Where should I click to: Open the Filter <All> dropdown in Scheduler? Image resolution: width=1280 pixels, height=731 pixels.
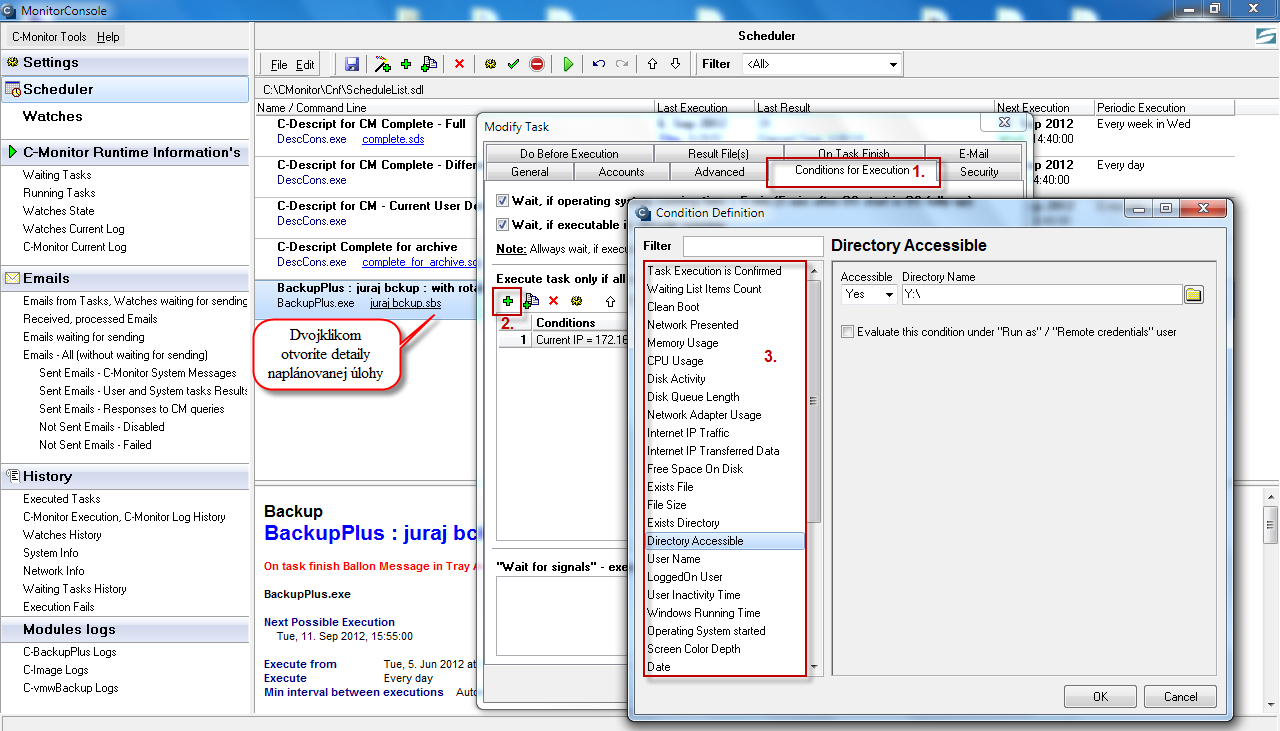pyautogui.click(x=893, y=64)
